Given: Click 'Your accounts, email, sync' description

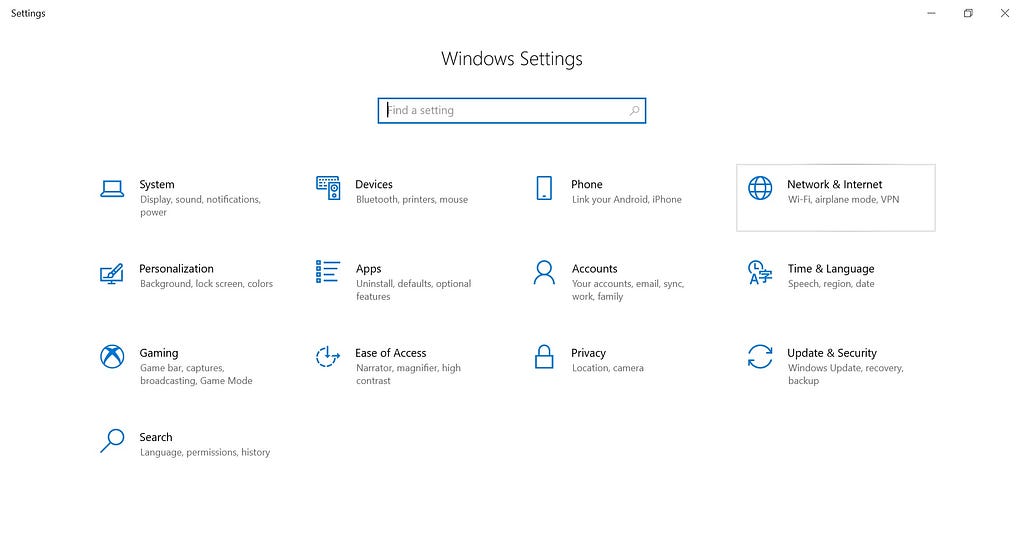Looking at the screenshot, I should (x=628, y=290).
